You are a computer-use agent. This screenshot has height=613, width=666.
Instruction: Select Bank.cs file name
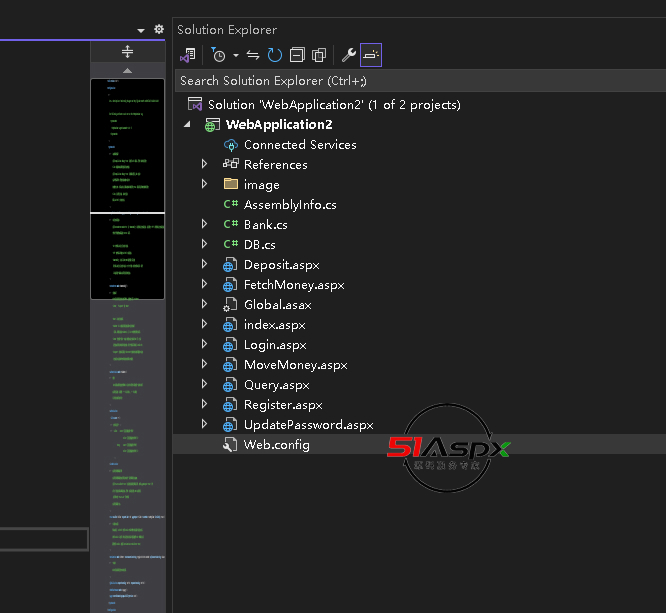[265, 225]
